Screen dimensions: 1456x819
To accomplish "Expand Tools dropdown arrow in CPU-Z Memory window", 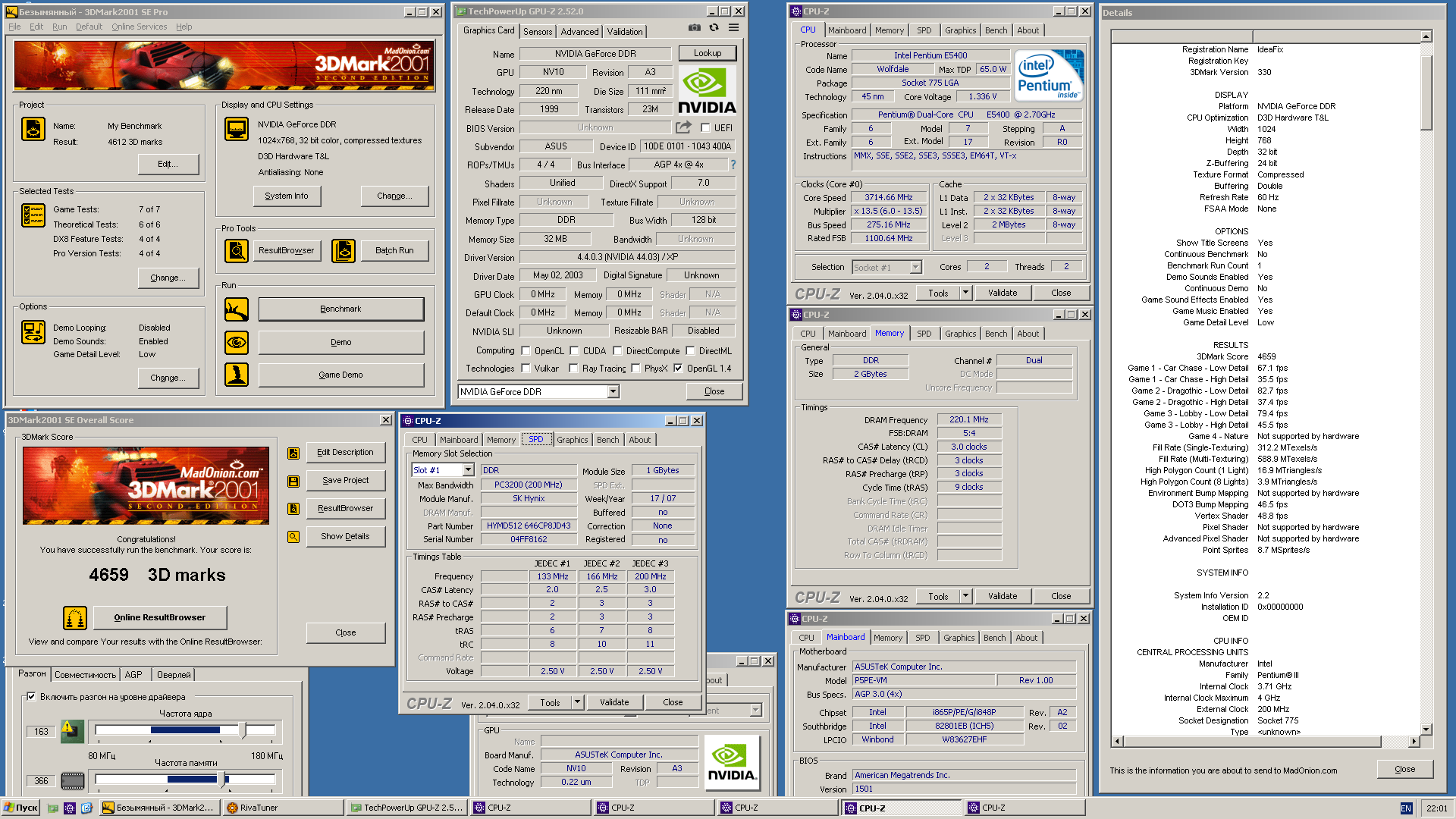I will [965, 596].
